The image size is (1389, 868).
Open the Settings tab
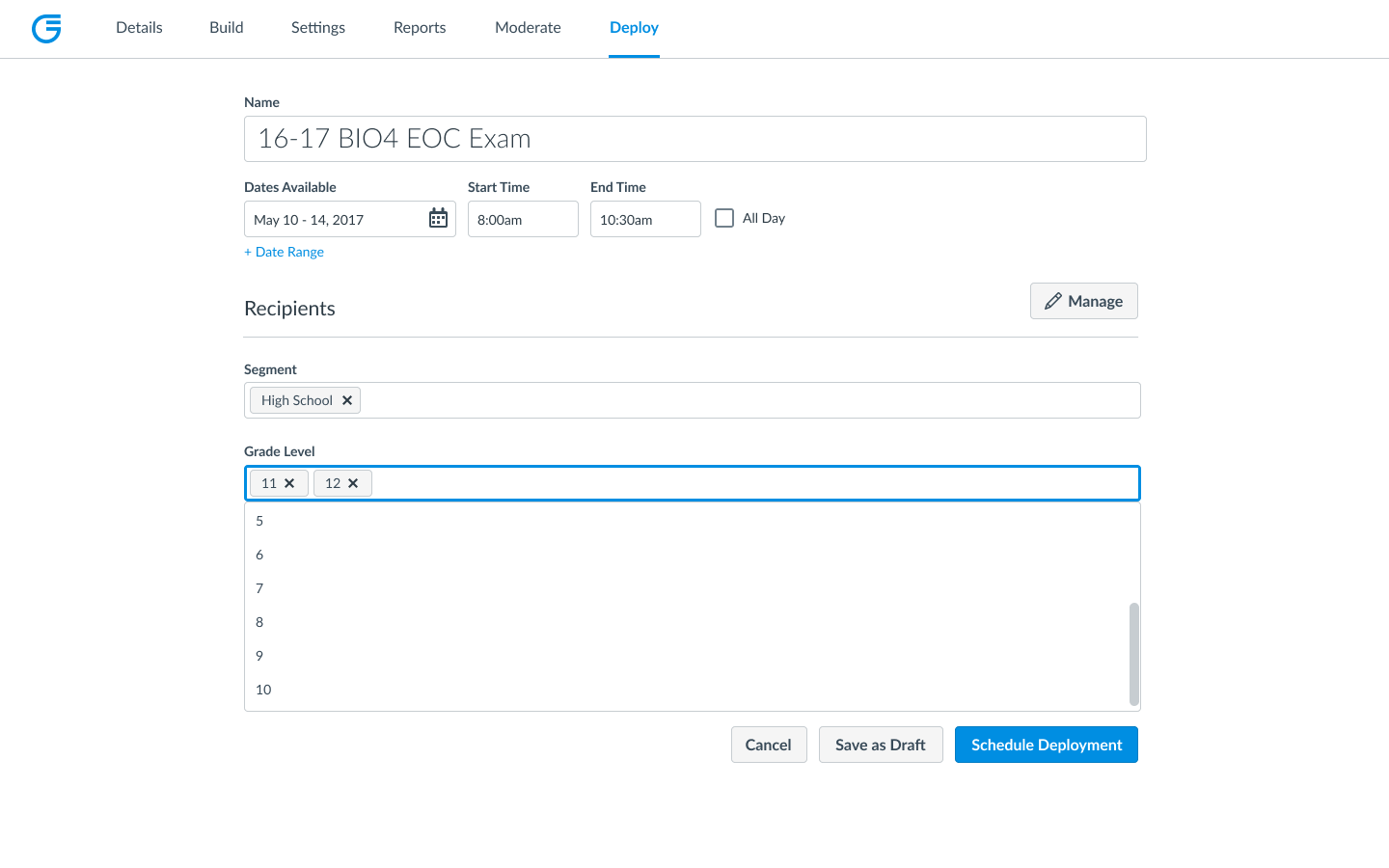318,28
